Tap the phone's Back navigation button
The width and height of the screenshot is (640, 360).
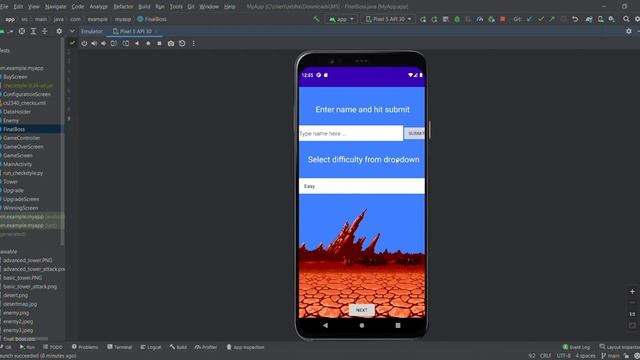pyautogui.click(x=325, y=325)
